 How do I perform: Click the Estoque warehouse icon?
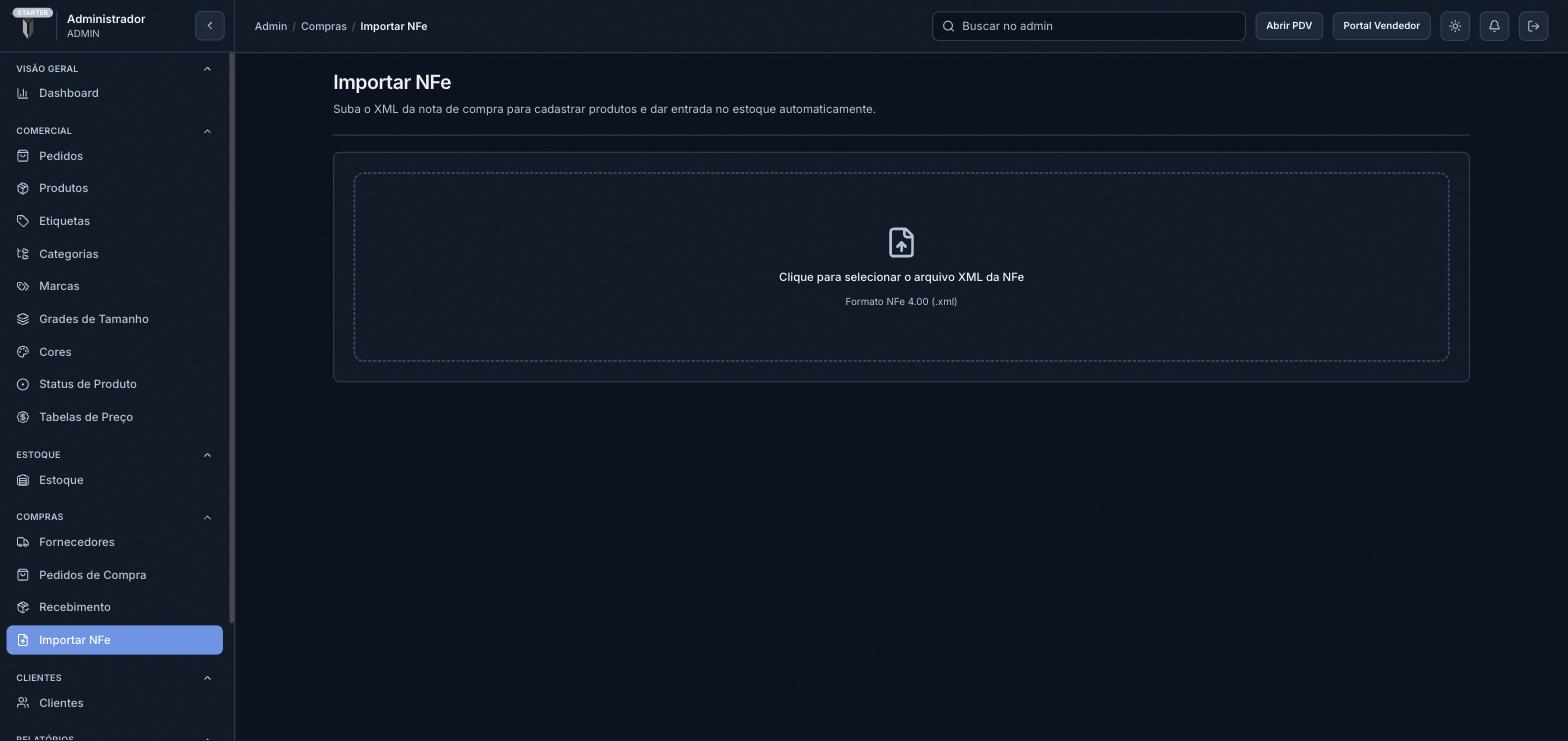coord(22,480)
